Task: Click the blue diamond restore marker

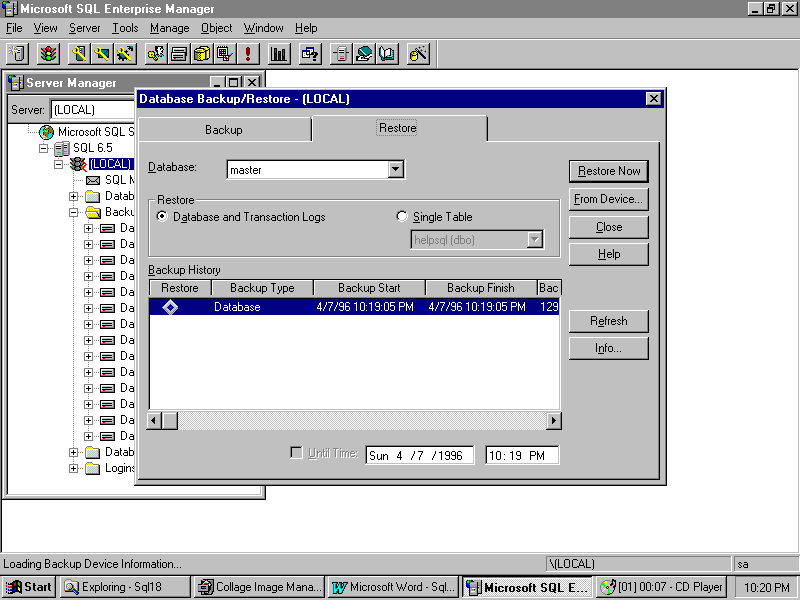Action: pos(170,307)
